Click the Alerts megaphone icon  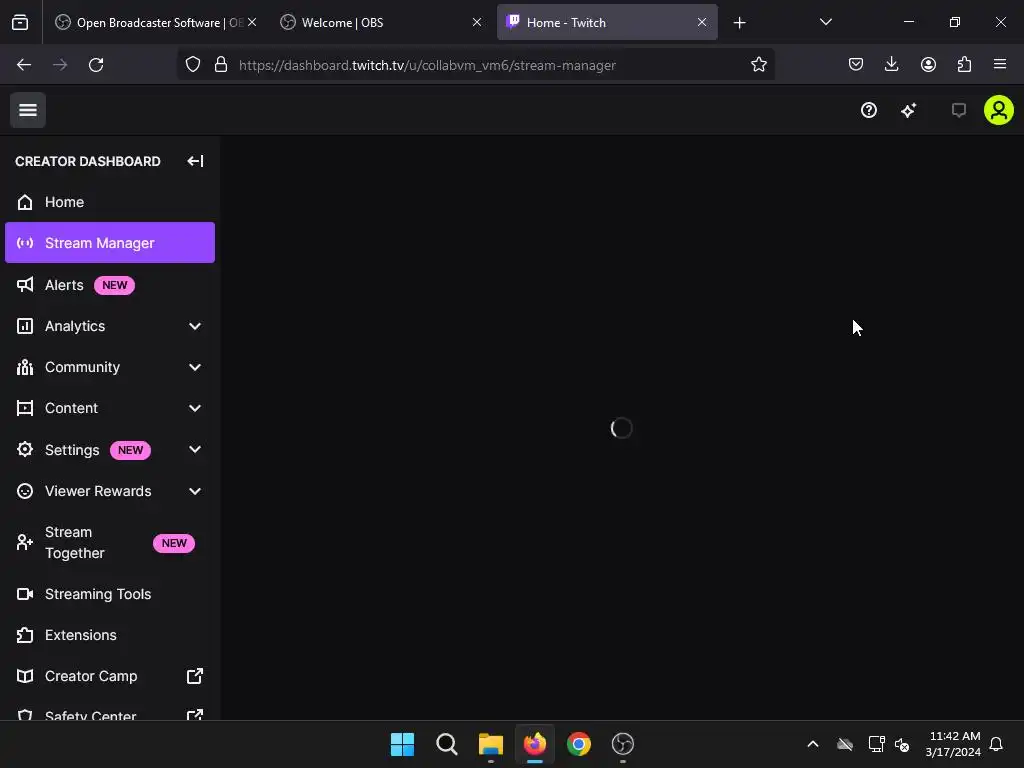[25, 285]
